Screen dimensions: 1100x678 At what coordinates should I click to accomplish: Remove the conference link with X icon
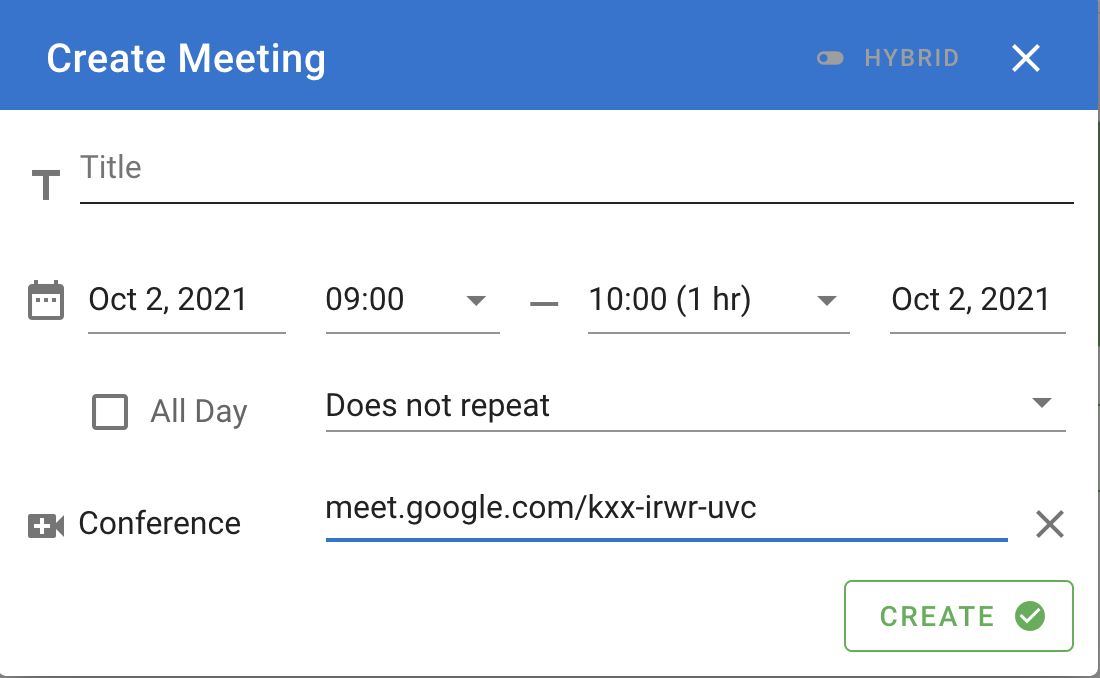coord(1049,524)
